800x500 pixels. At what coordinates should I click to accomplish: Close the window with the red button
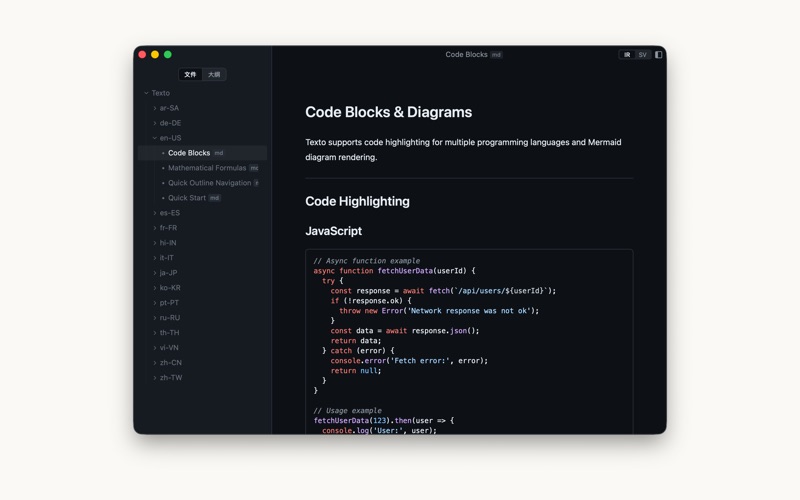pyautogui.click(x=142, y=55)
